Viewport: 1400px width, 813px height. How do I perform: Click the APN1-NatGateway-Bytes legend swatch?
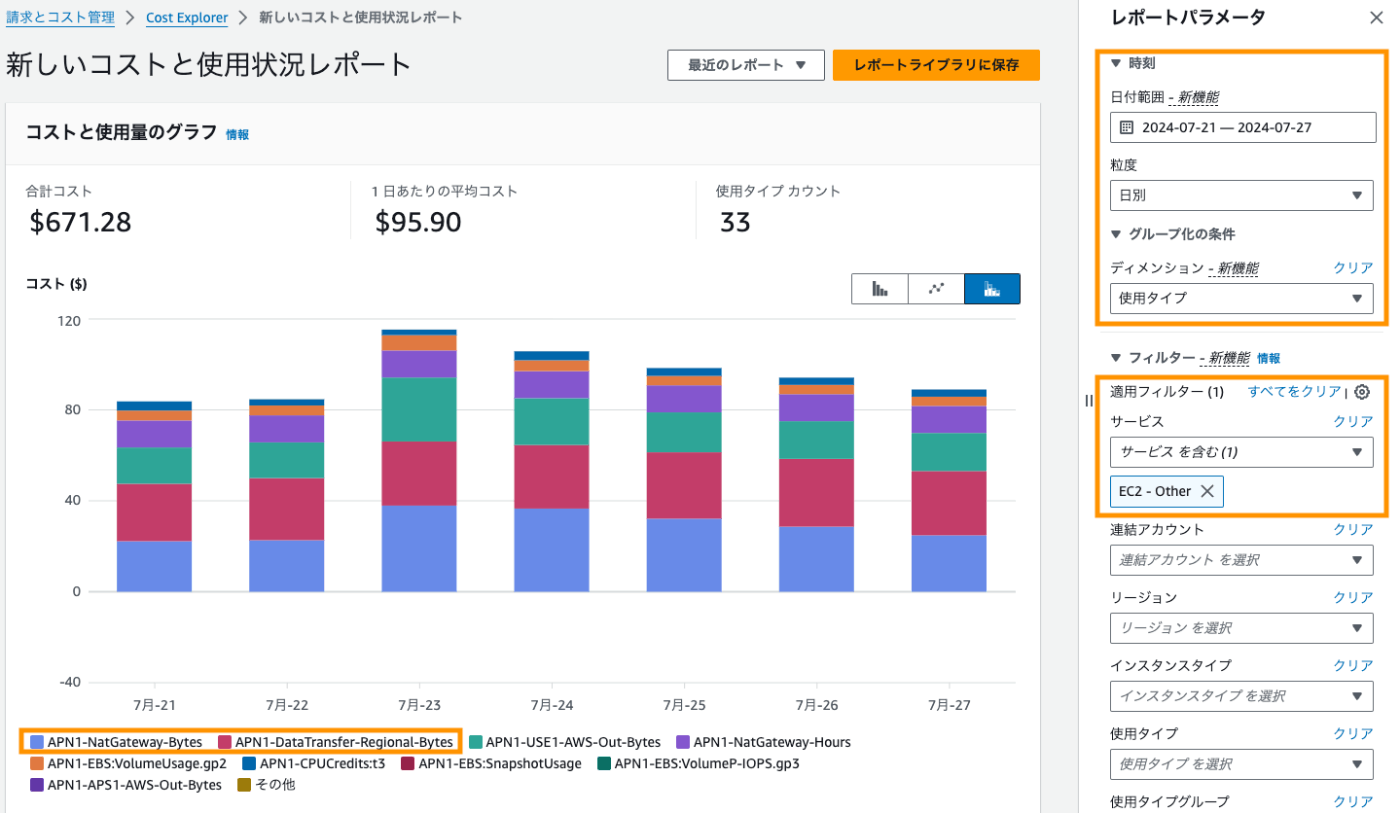(37, 742)
